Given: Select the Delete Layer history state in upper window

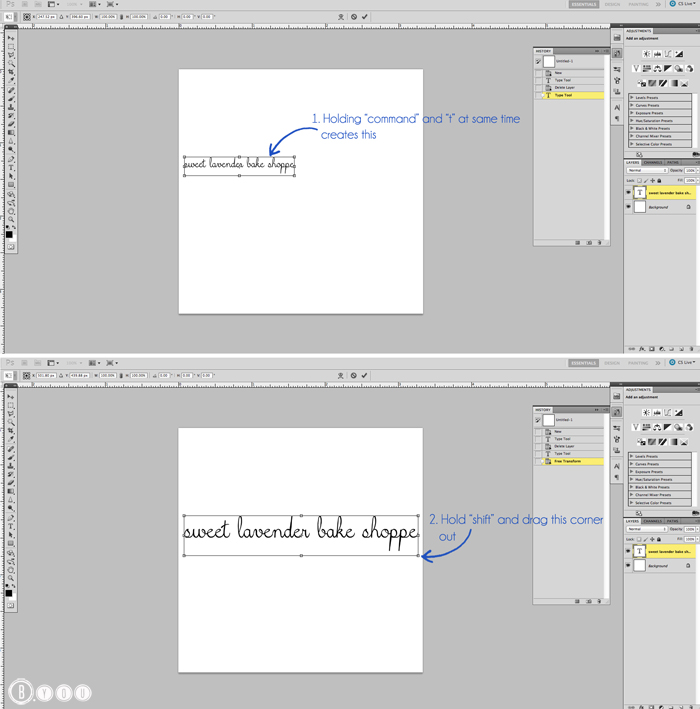Looking at the screenshot, I should pyautogui.click(x=569, y=88).
